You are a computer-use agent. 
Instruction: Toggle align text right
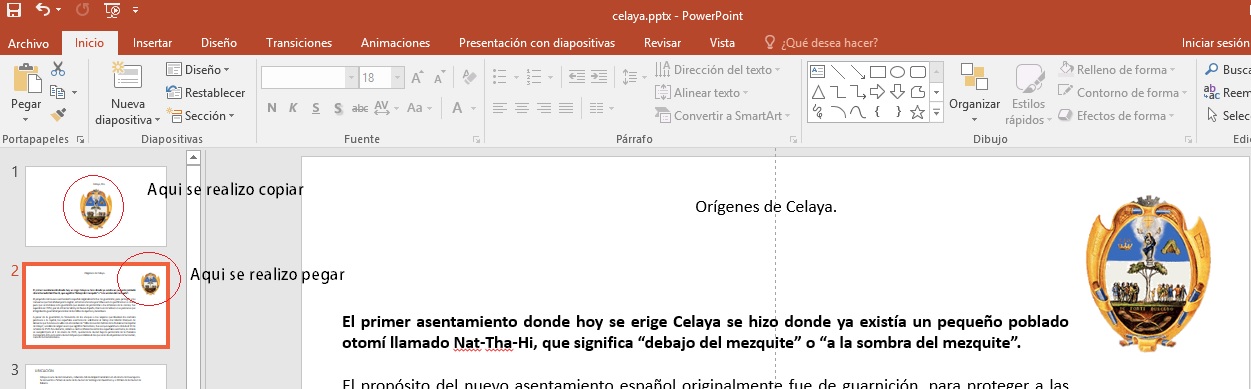click(x=544, y=108)
